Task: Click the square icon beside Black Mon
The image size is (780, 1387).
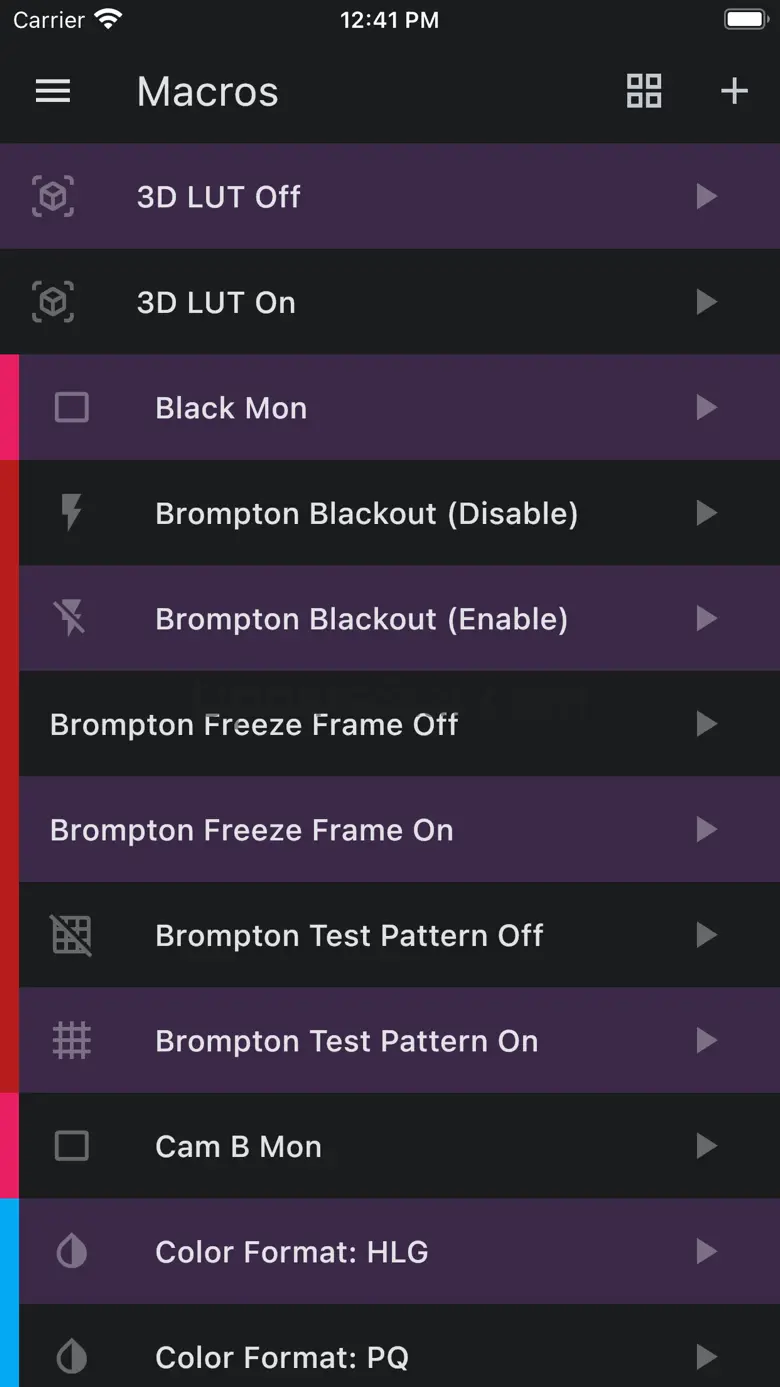Action: click(x=71, y=407)
